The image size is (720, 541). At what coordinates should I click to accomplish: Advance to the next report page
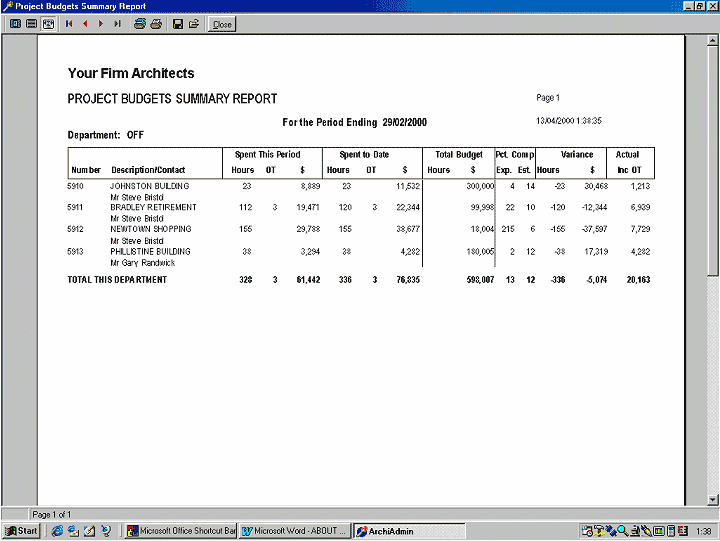101,23
